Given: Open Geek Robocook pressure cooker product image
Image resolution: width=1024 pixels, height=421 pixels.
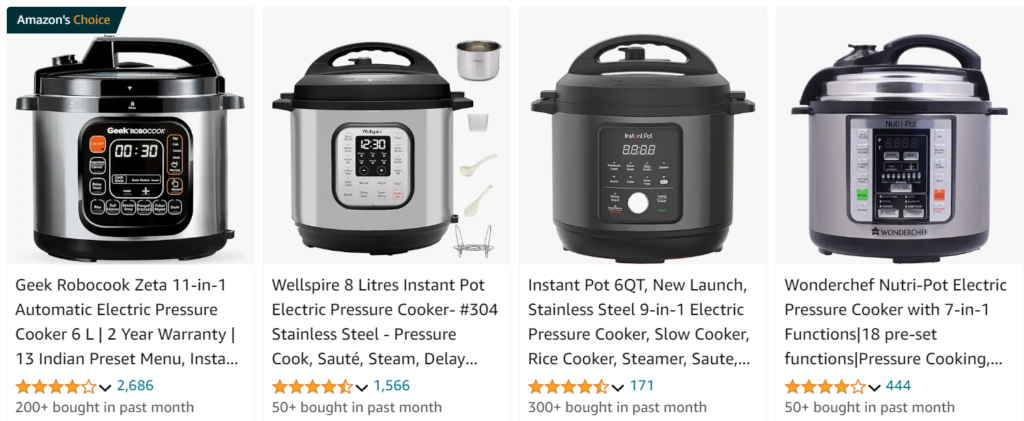Looking at the screenshot, I should [130, 149].
